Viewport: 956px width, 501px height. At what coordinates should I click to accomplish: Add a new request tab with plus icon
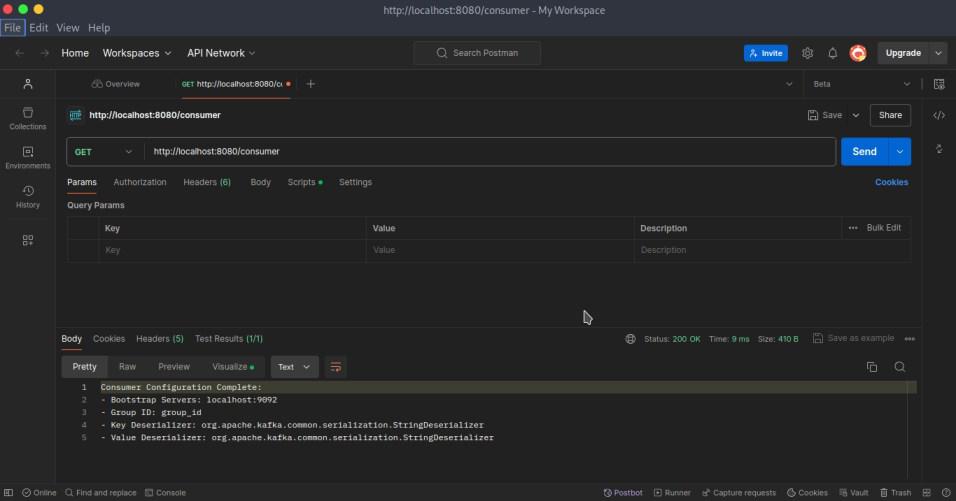point(310,84)
